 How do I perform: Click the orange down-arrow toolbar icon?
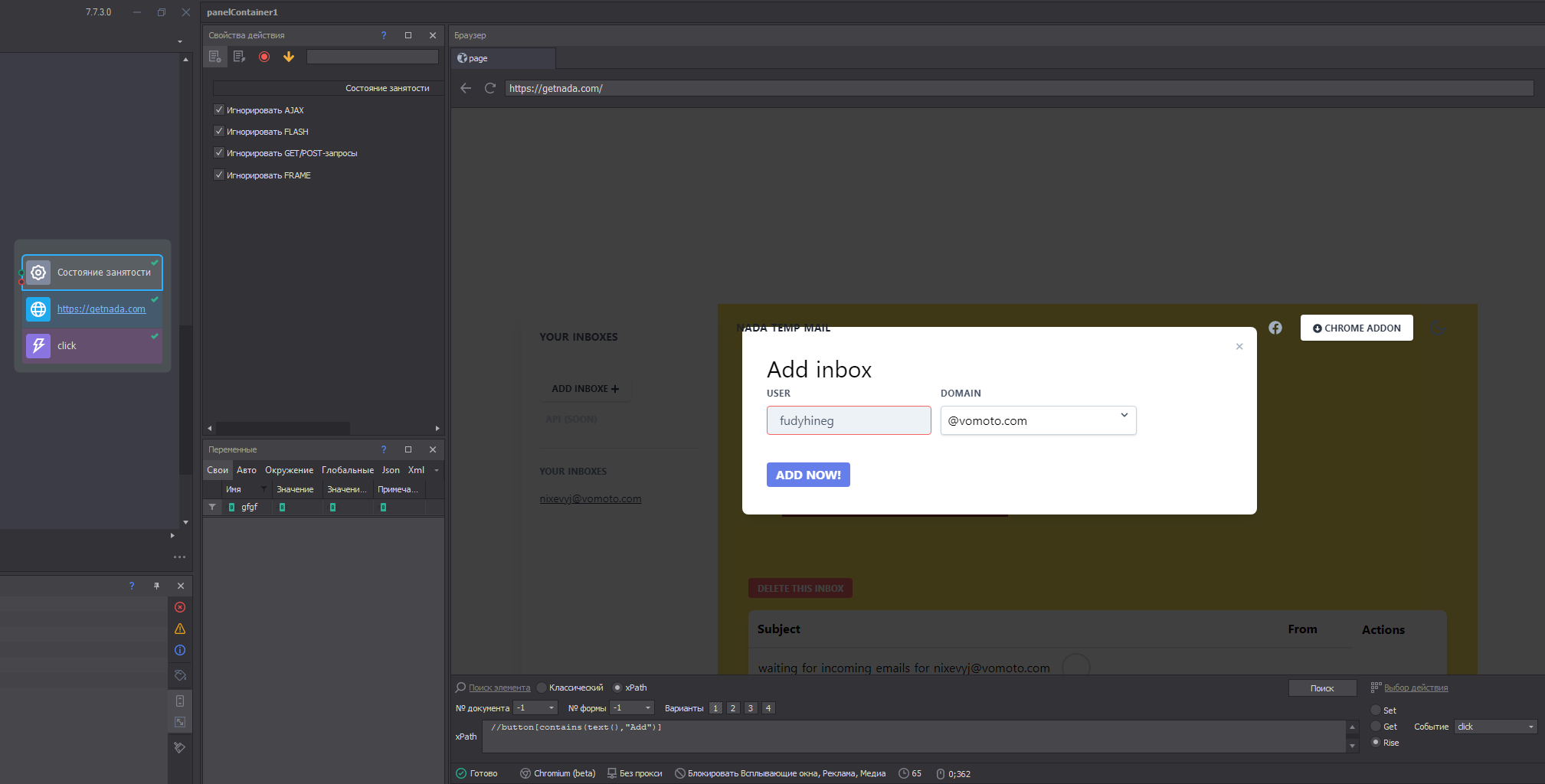click(289, 57)
